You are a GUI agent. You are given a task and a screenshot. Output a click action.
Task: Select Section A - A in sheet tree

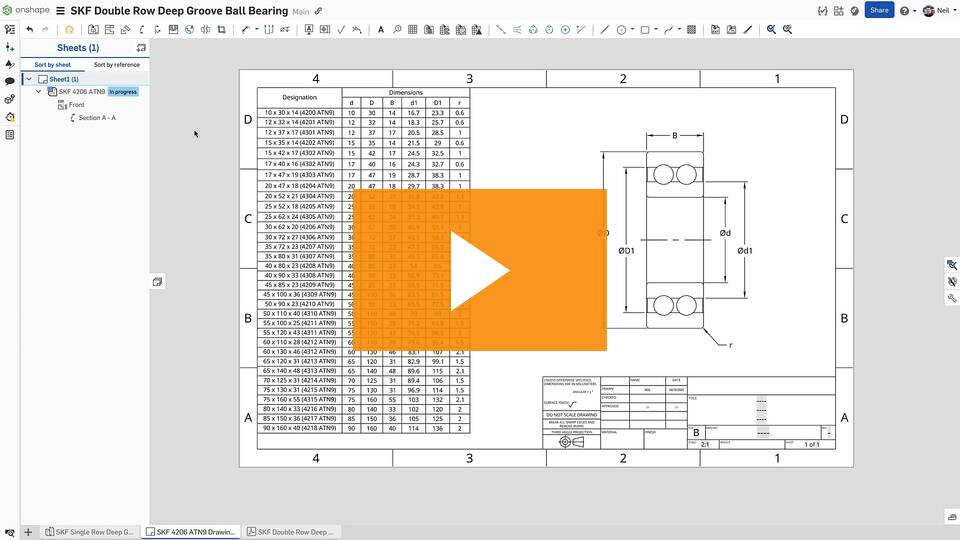tap(97, 118)
